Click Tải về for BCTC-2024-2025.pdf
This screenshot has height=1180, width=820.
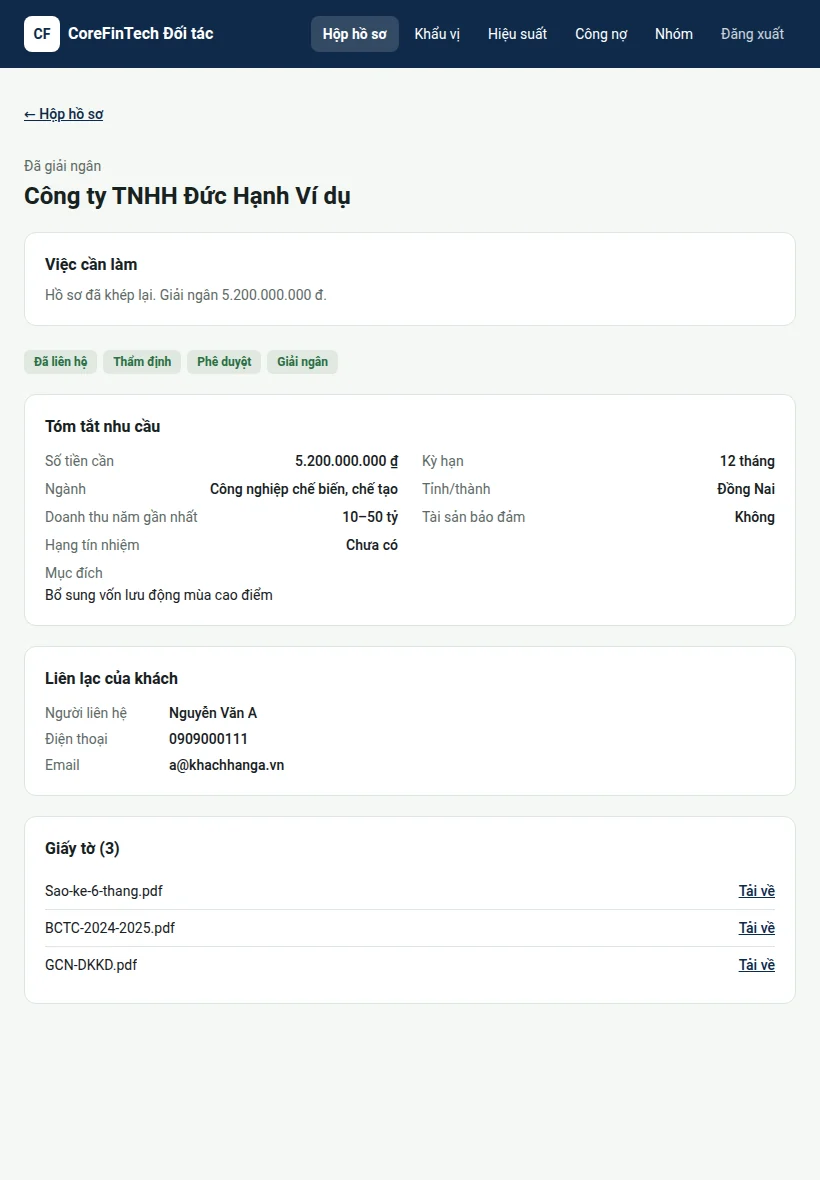point(757,928)
